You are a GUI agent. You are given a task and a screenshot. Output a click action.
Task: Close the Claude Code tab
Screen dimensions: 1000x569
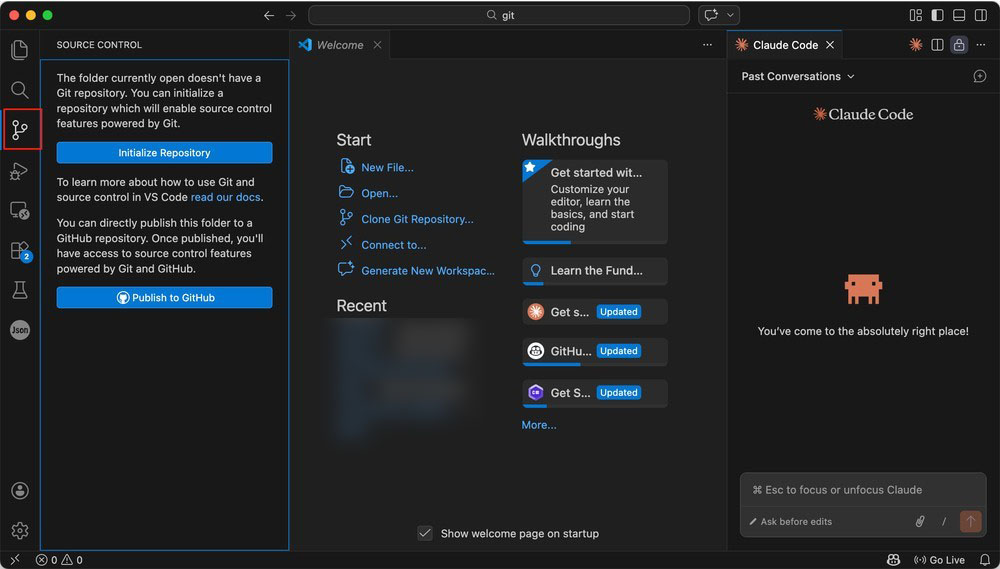[x=830, y=45]
